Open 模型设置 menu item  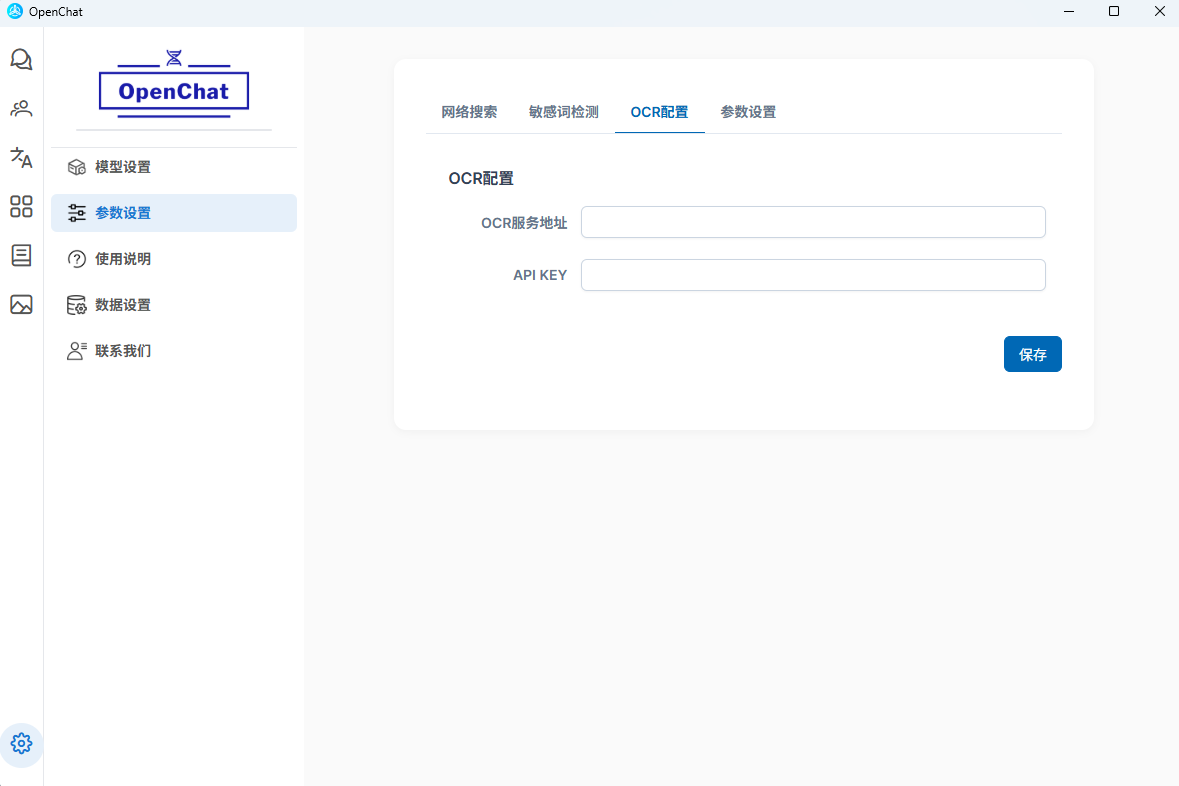pyautogui.click(x=174, y=167)
